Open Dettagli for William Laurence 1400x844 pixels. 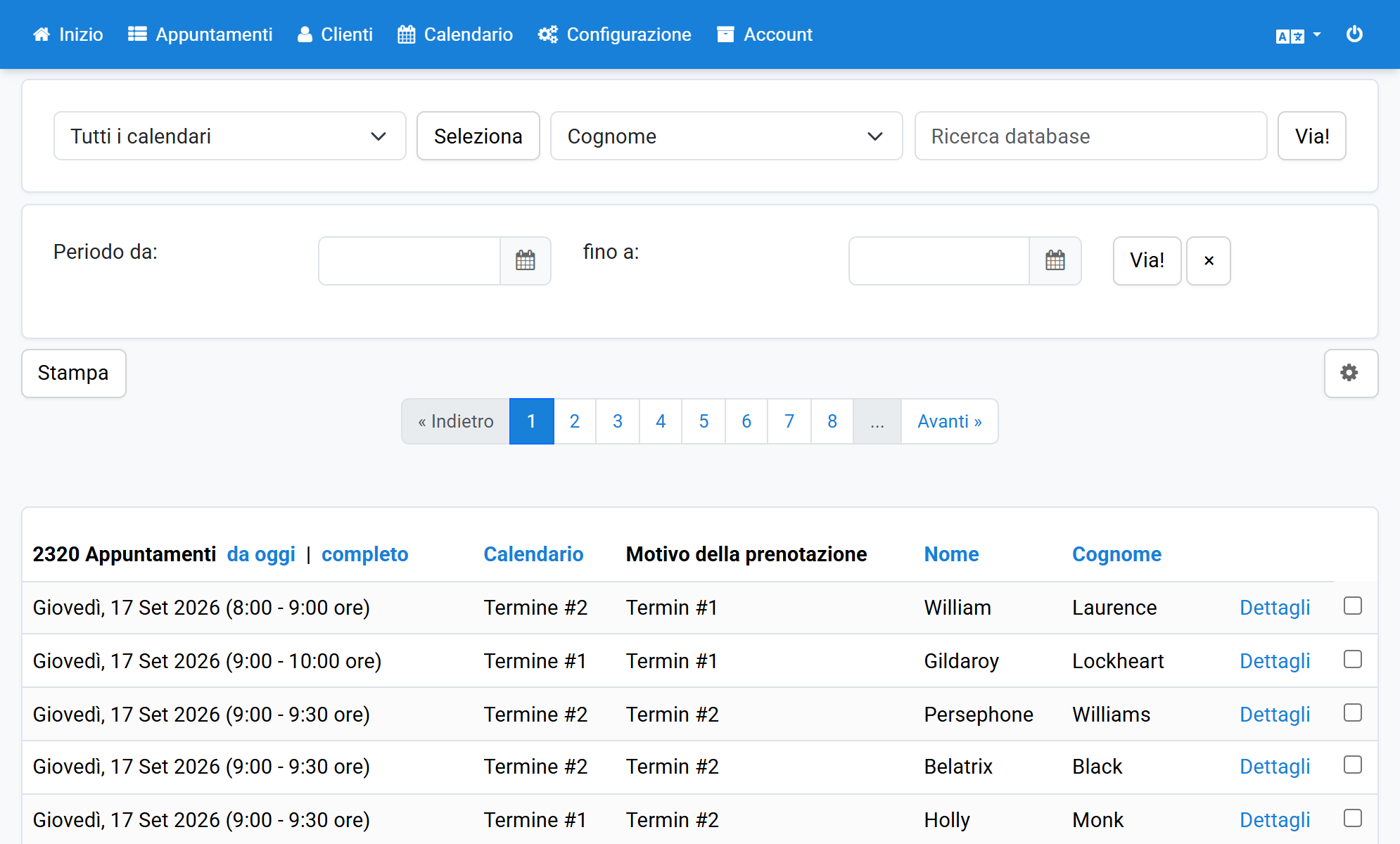(x=1275, y=607)
